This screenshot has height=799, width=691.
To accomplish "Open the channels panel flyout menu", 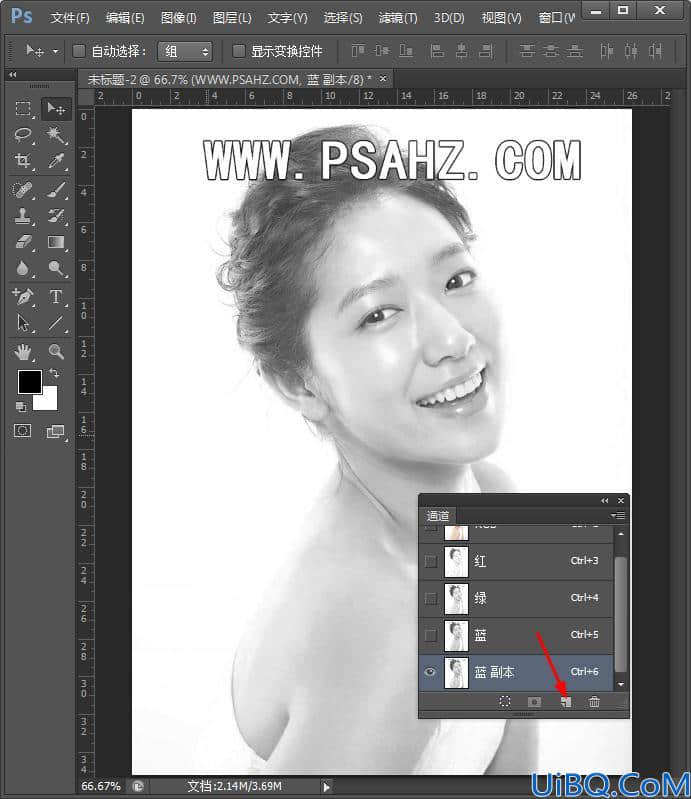I will tap(618, 515).
